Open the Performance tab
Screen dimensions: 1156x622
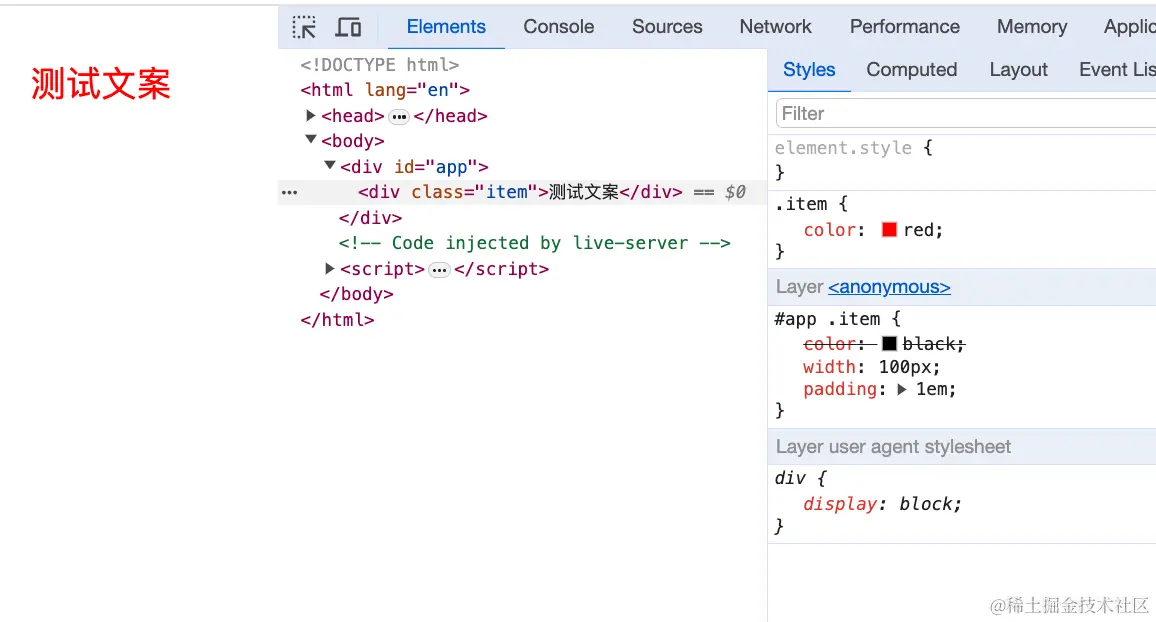905,27
